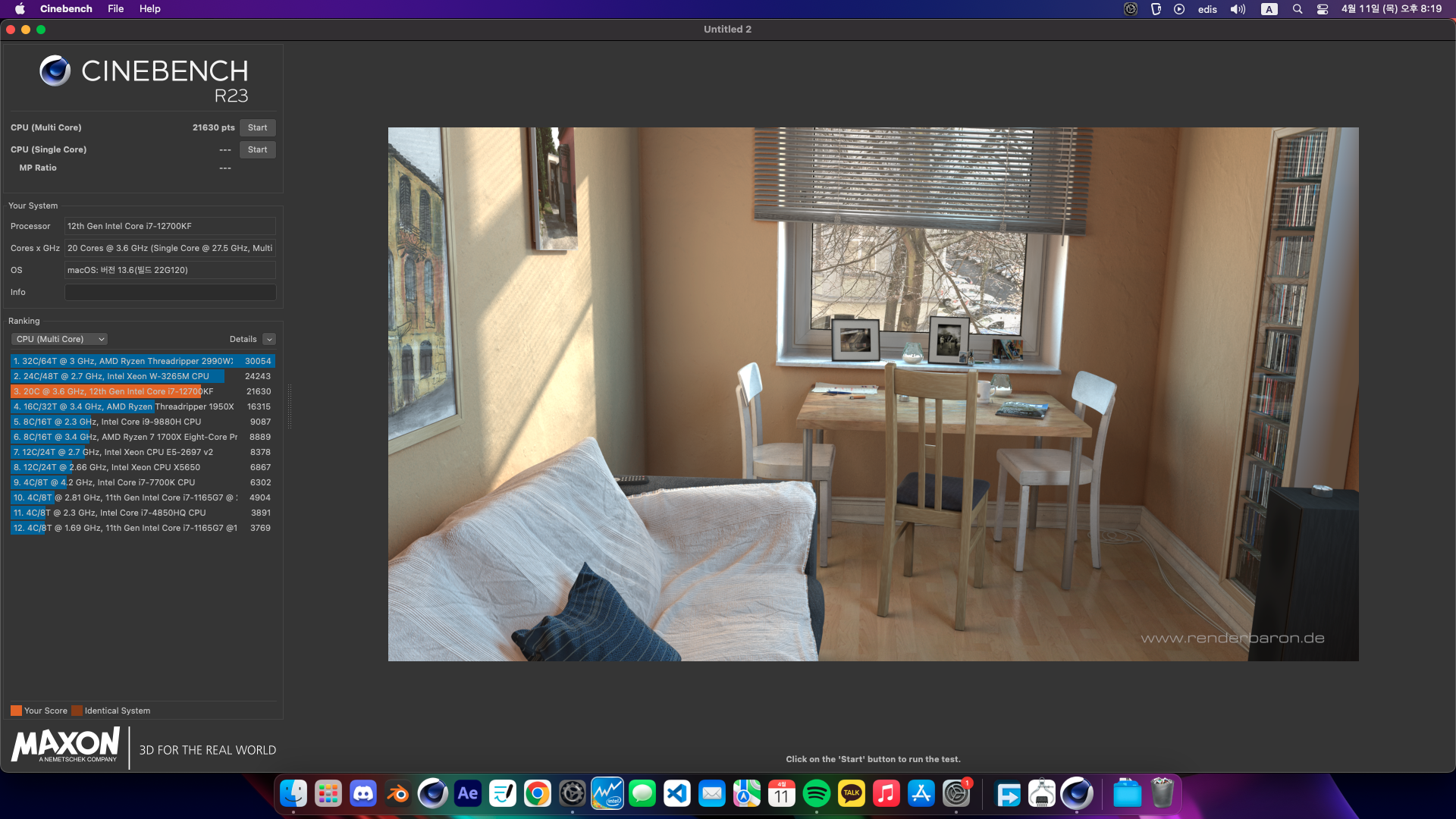This screenshot has width=1456, height=819.
Task: Open Intel Power Gadget from the Dock
Action: 607,794
